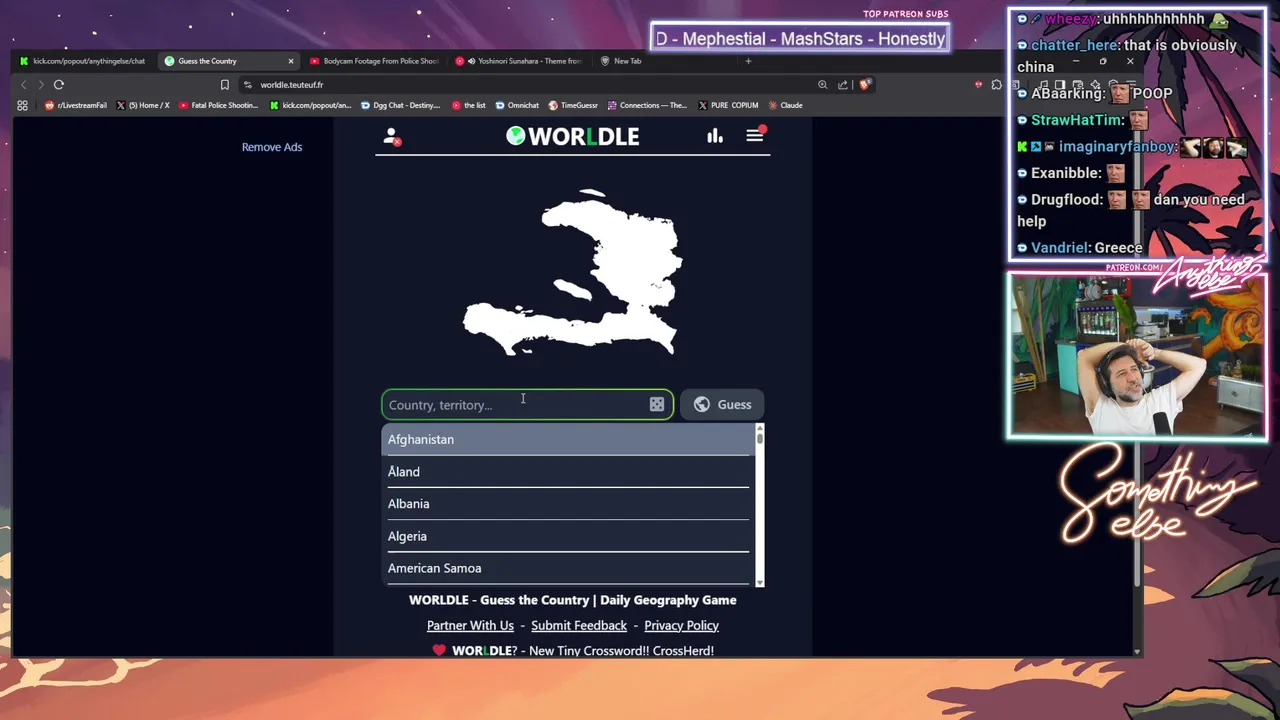Click the user account icon on Worldle
The width and height of the screenshot is (1280, 720).
pos(392,137)
